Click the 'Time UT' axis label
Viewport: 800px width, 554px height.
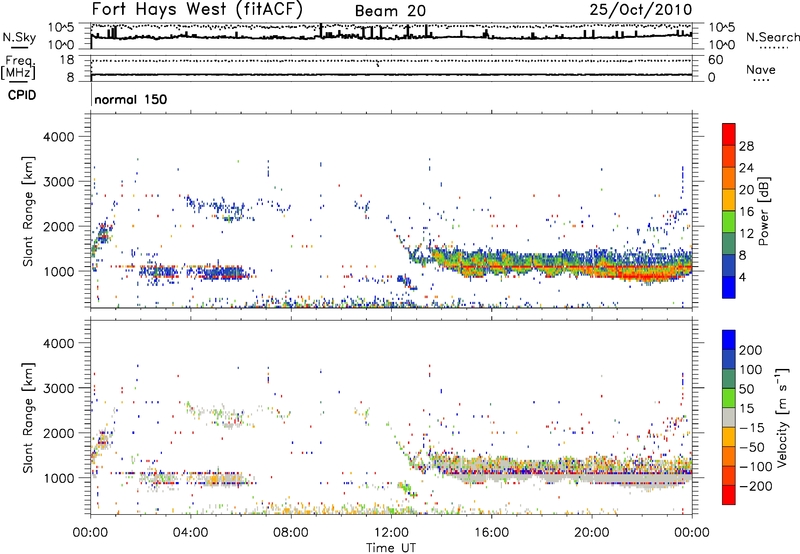click(391, 547)
